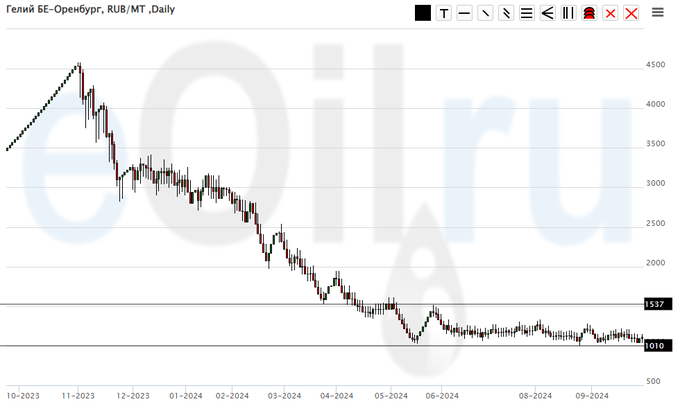This screenshot has height=404, width=680.
Task: Click the 11-2023 date axis label
Action: pos(78,394)
